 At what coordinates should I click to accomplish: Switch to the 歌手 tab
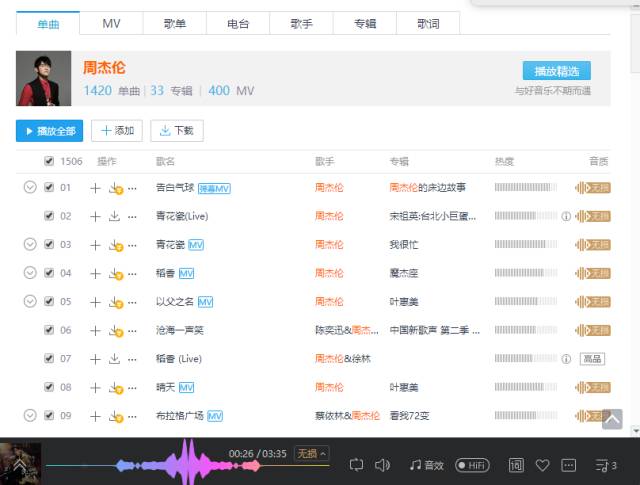point(301,24)
